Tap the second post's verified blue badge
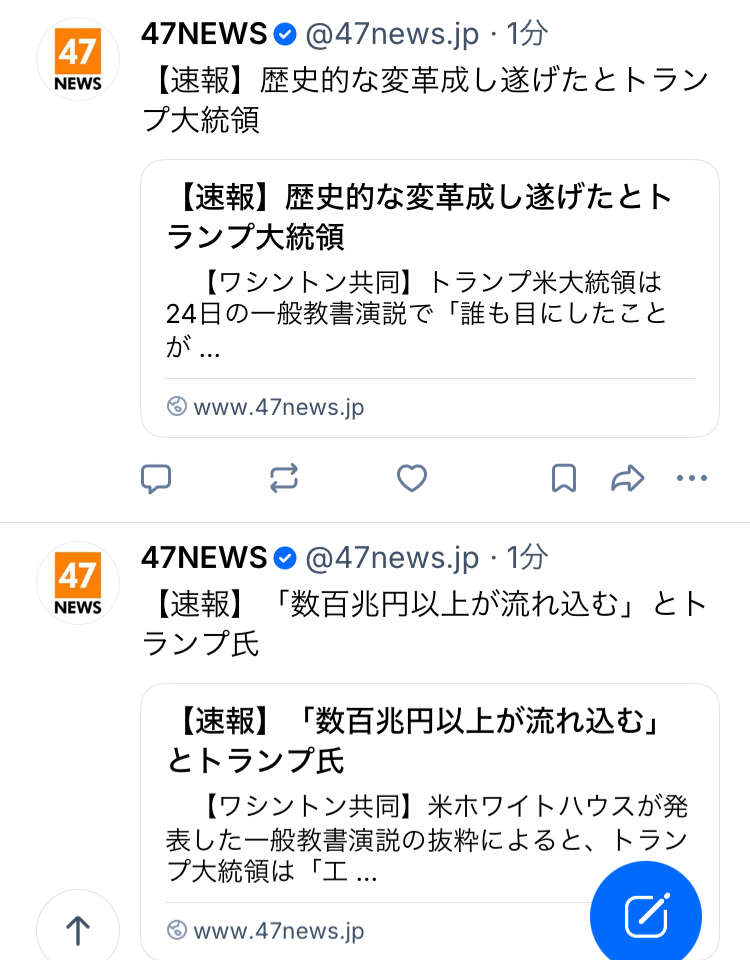750x960 pixels. click(x=285, y=558)
